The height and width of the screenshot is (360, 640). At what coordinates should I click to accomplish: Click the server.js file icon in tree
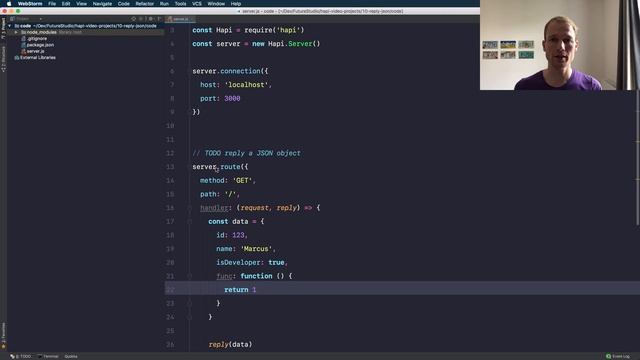click(x=23, y=51)
